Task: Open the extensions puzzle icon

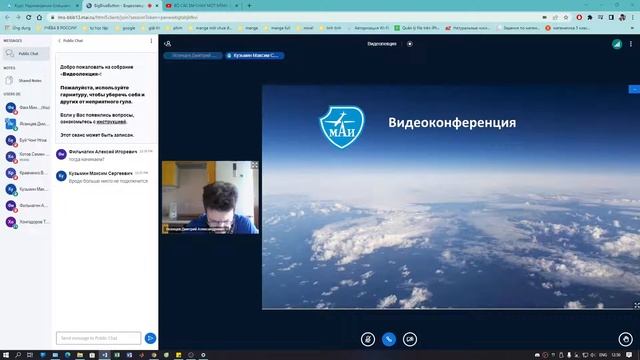Action: 590,18
